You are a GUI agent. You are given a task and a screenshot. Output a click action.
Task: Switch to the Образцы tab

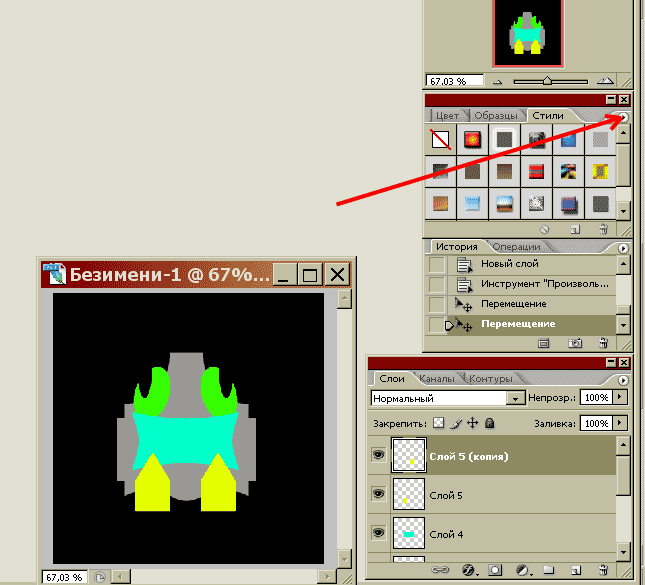[495, 116]
